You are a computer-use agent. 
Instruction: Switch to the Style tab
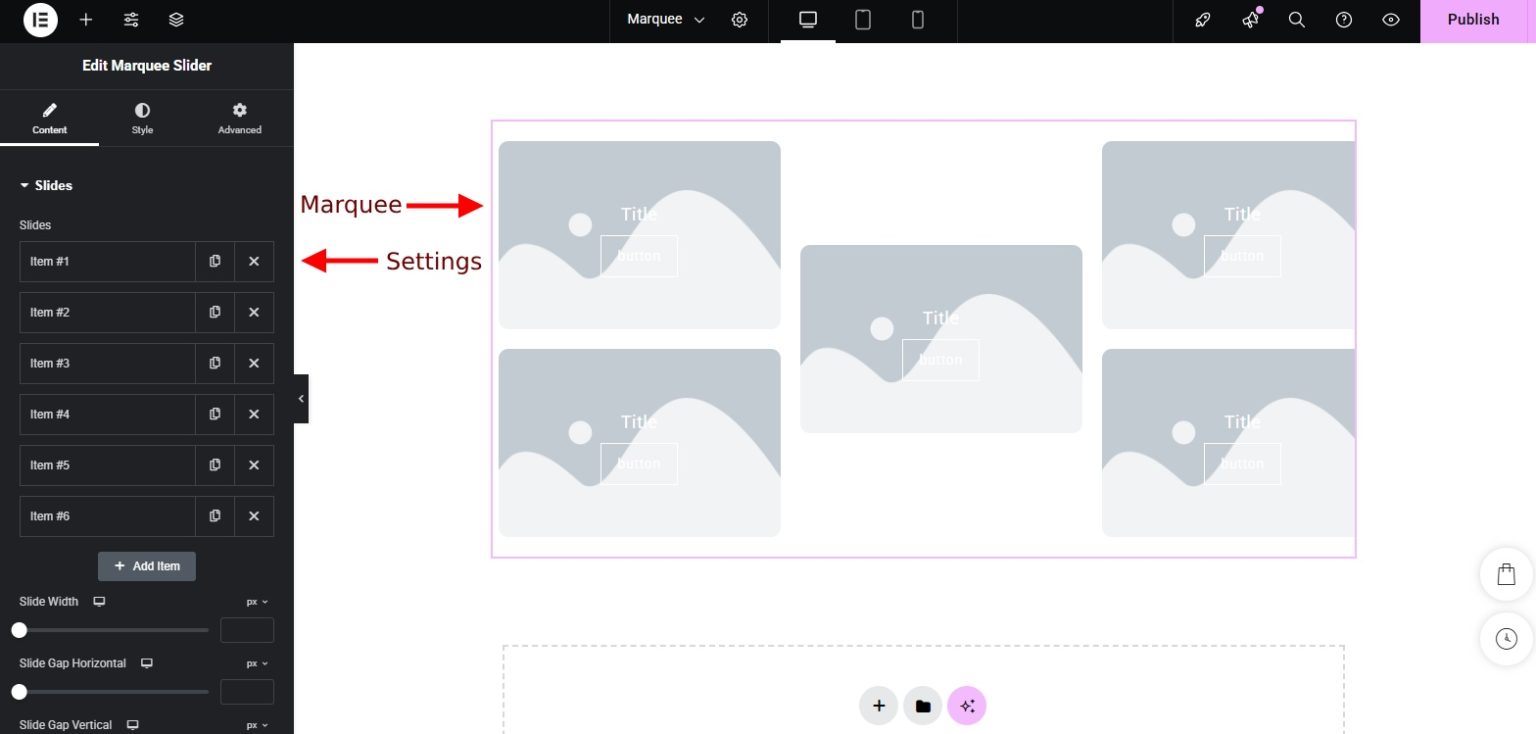click(142, 118)
